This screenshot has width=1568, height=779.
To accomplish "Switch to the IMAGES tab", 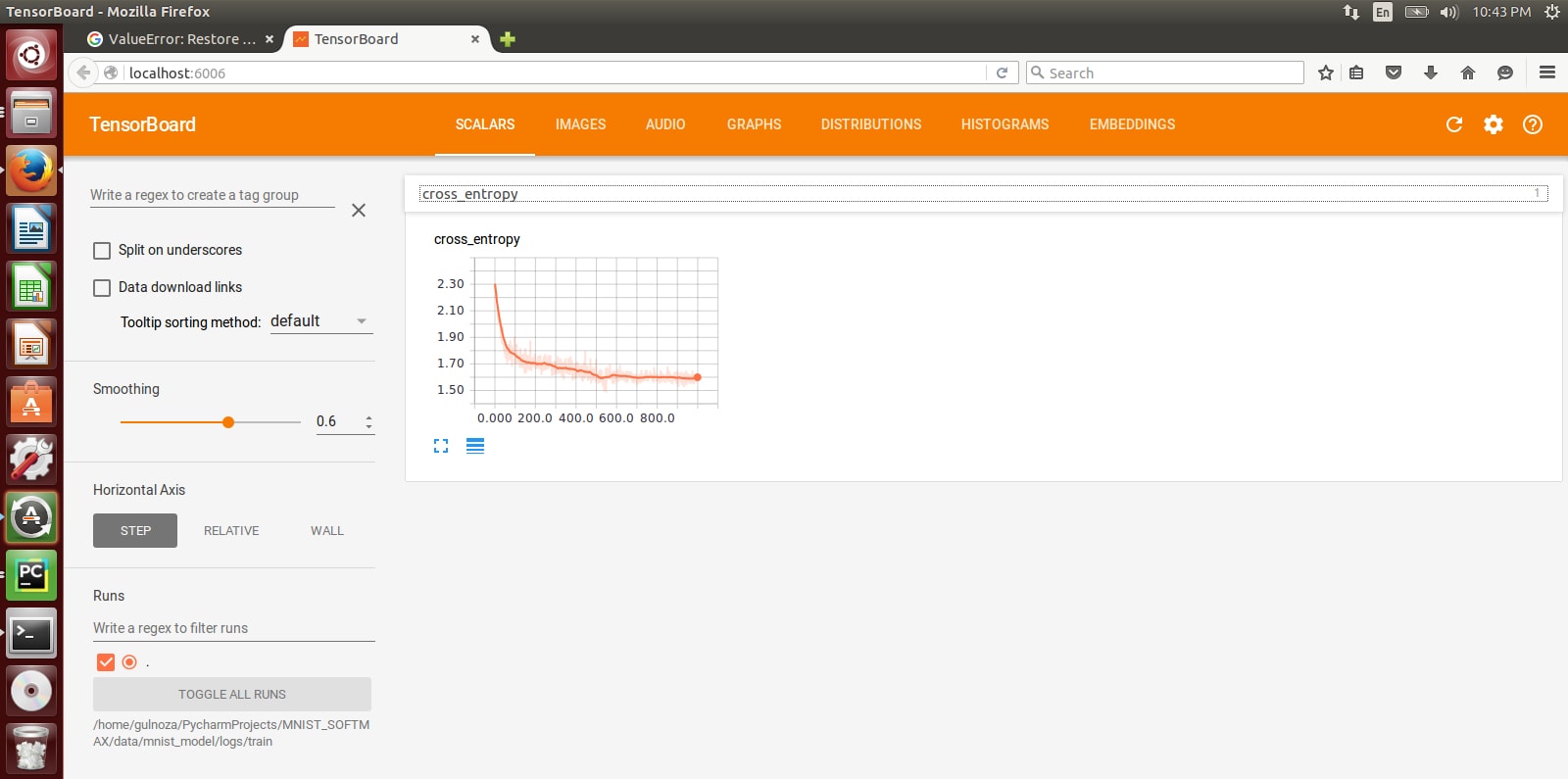I will tap(580, 124).
